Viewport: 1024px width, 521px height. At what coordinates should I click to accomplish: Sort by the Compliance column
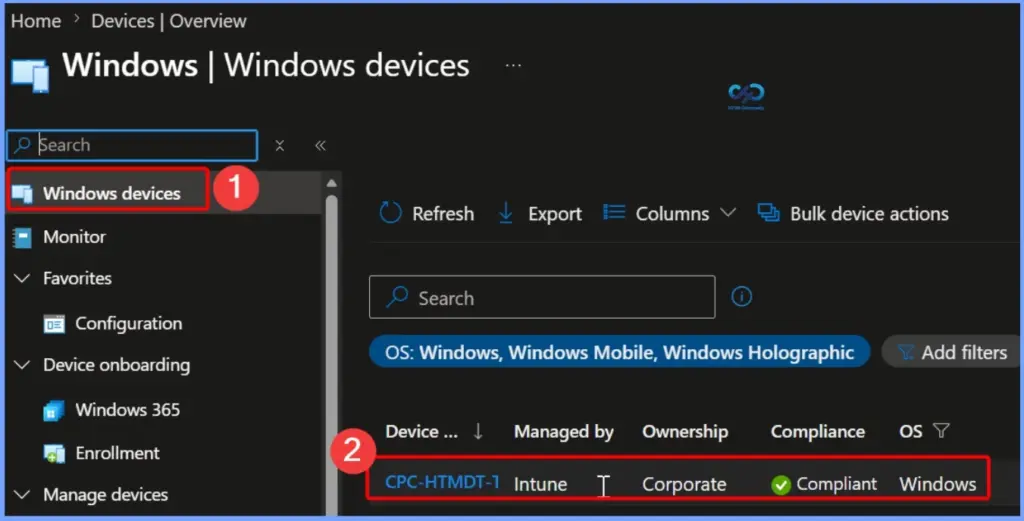818,432
